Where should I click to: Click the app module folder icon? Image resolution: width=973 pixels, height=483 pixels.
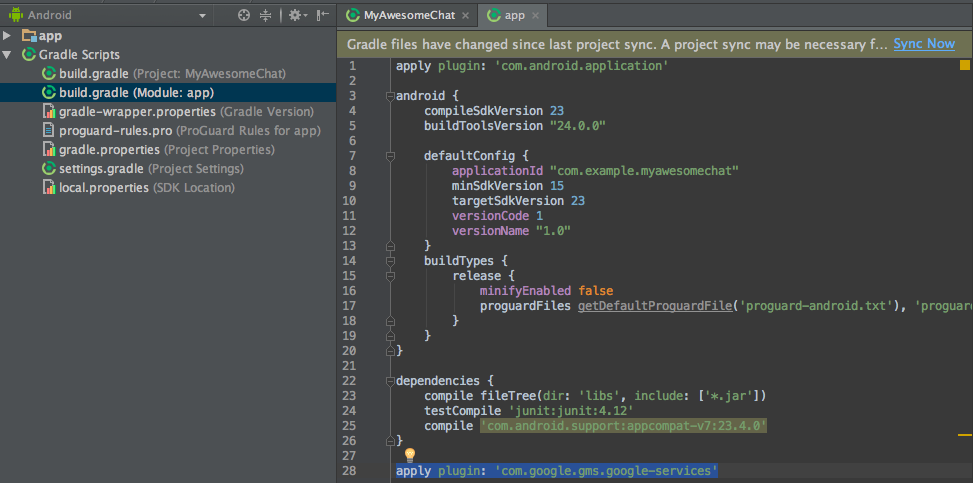(29, 35)
